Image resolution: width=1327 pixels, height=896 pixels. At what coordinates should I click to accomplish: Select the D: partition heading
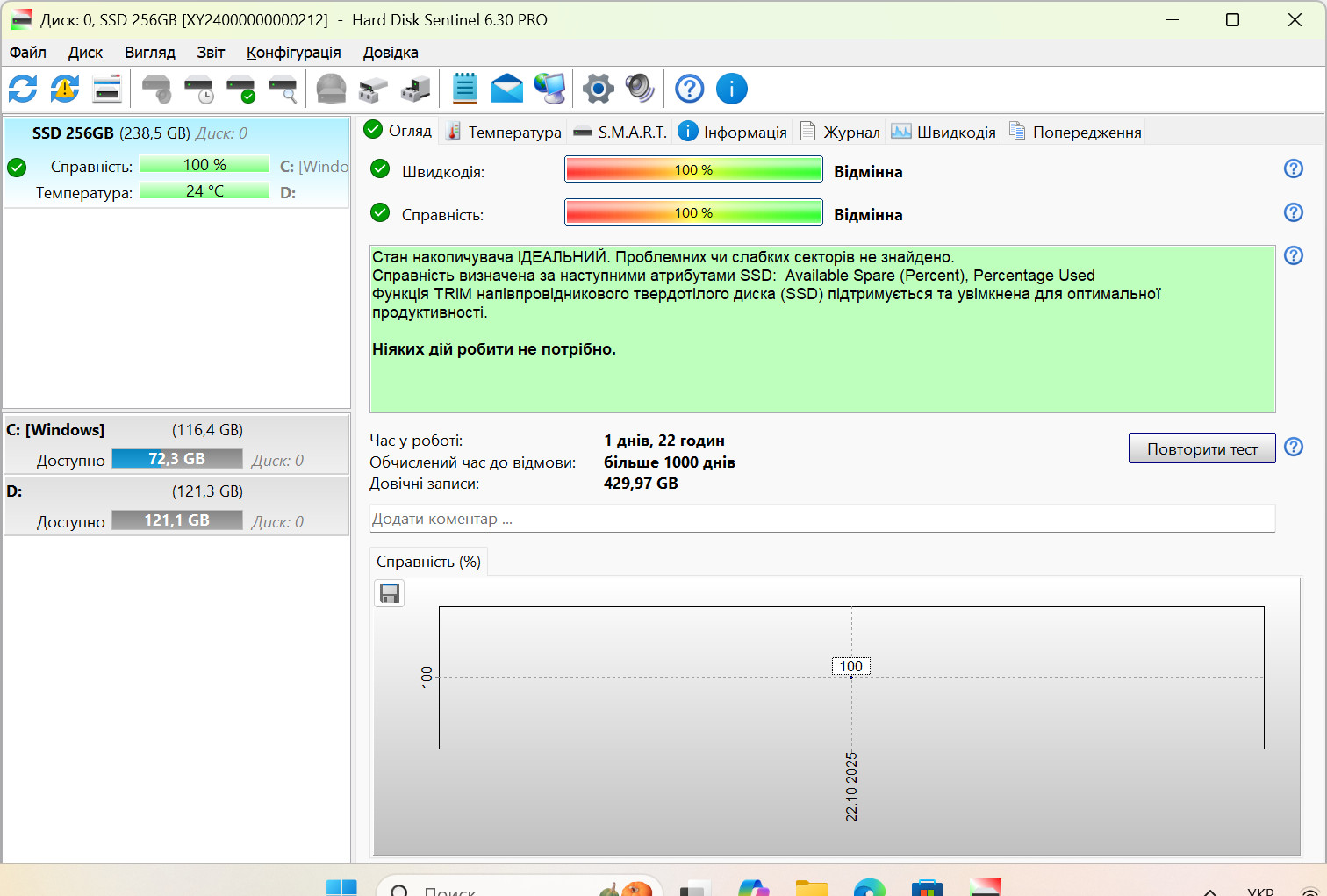[x=14, y=491]
